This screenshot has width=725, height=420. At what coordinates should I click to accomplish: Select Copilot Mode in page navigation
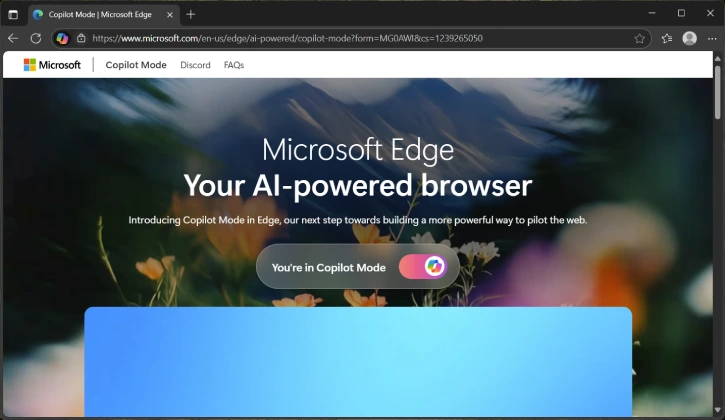click(x=136, y=65)
